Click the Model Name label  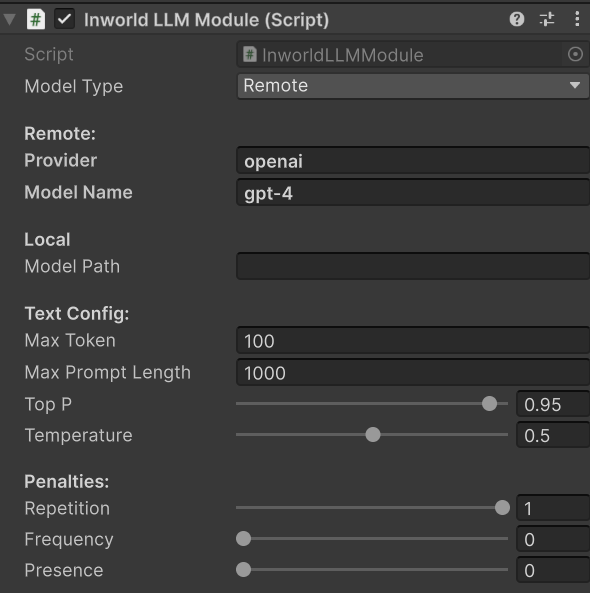pos(78,192)
